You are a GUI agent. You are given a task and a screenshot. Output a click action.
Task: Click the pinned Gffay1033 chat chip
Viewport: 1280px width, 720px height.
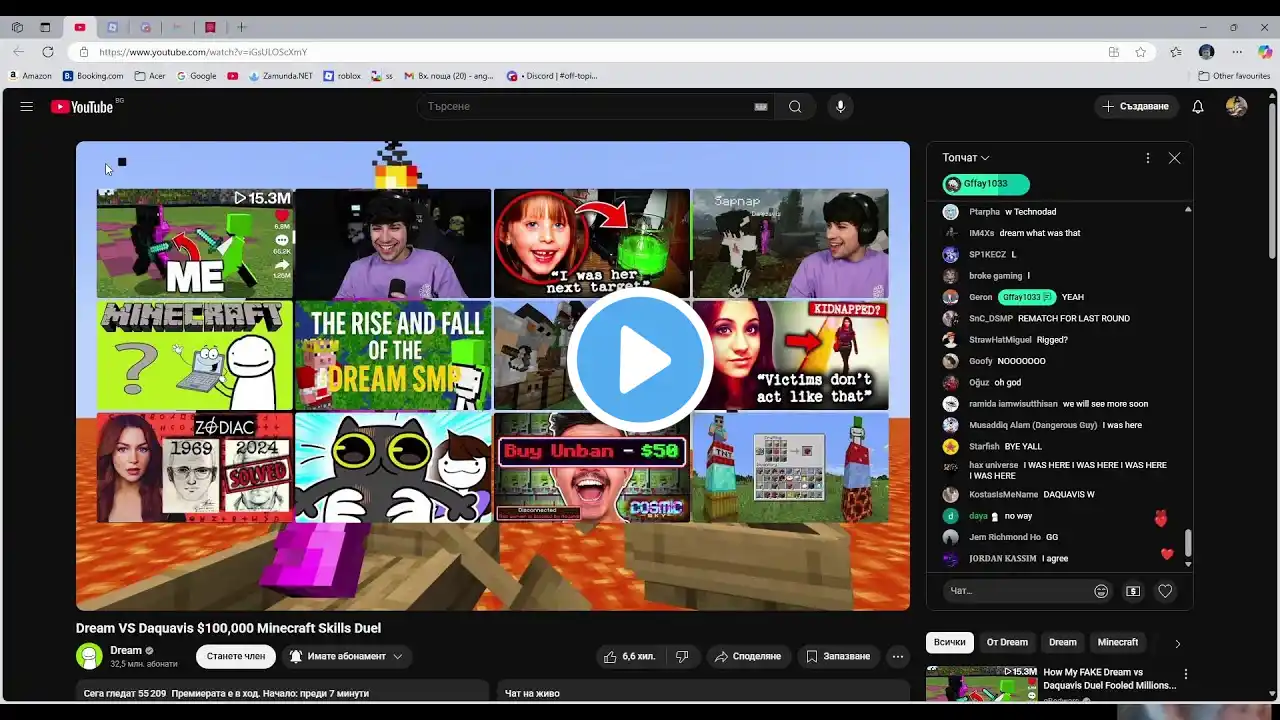coord(985,184)
